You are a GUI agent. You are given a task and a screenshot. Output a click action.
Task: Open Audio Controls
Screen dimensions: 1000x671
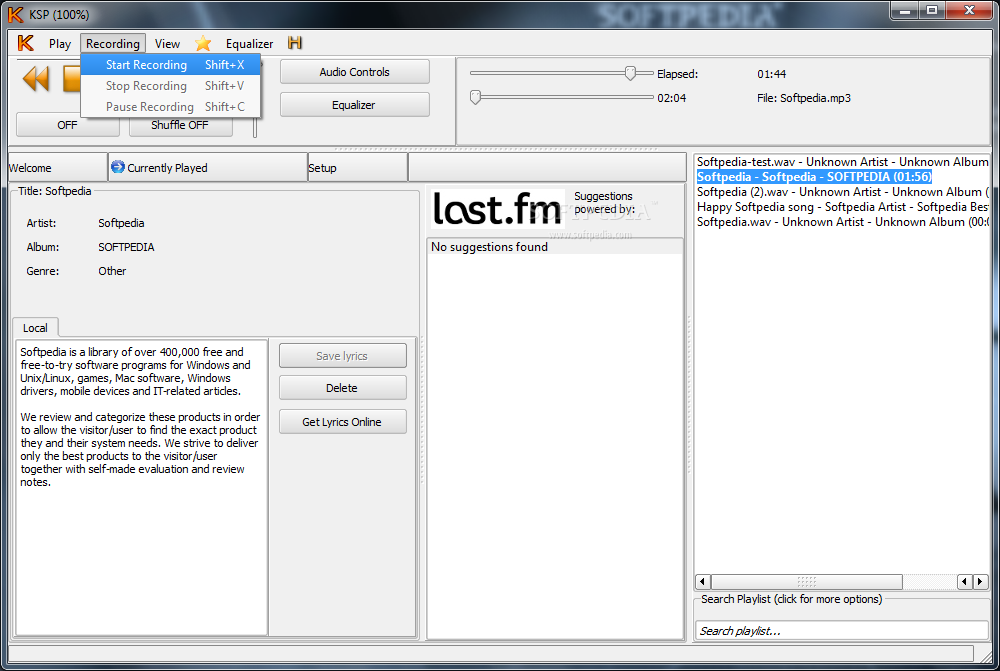coord(355,72)
